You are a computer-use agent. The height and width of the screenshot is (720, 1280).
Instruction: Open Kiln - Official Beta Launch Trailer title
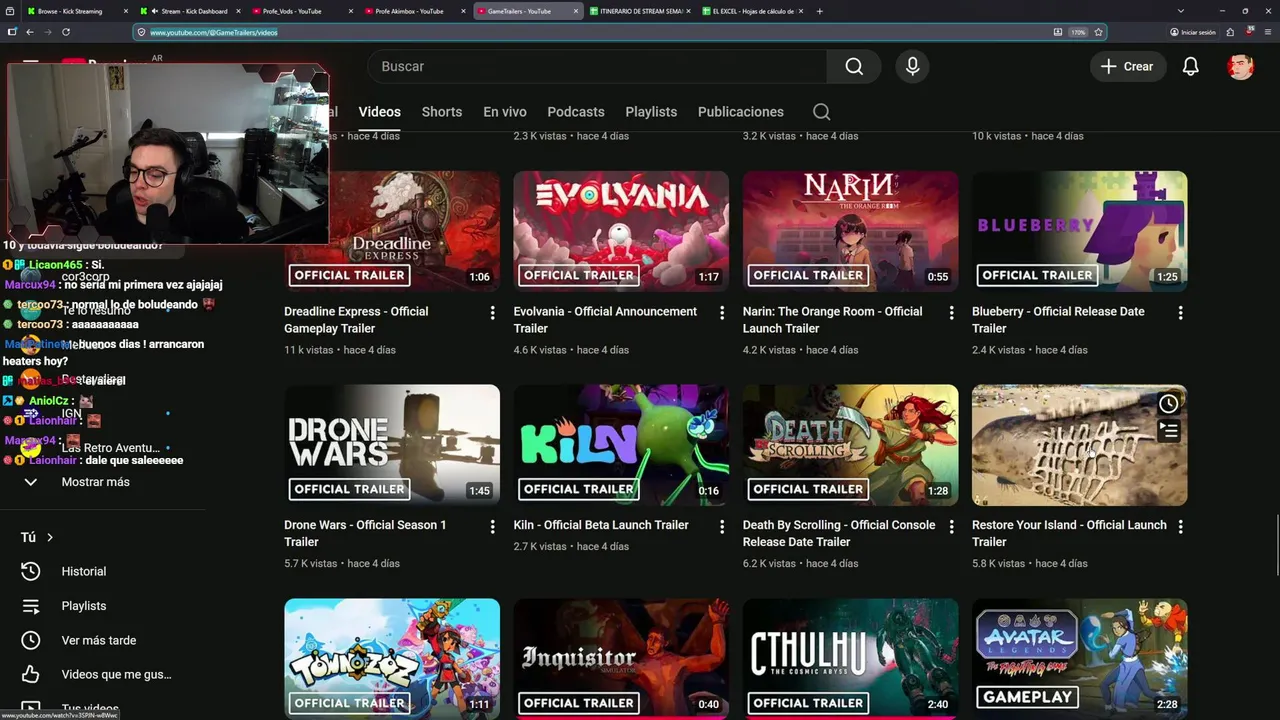tap(601, 525)
